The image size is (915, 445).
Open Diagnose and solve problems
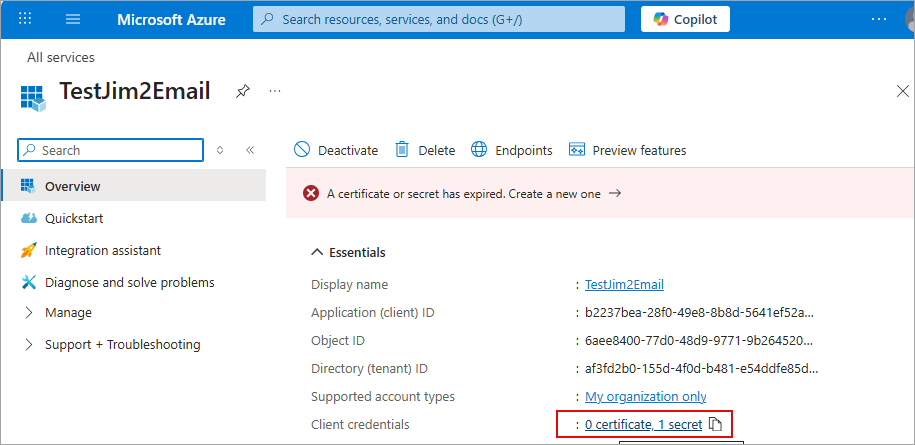(129, 282)
